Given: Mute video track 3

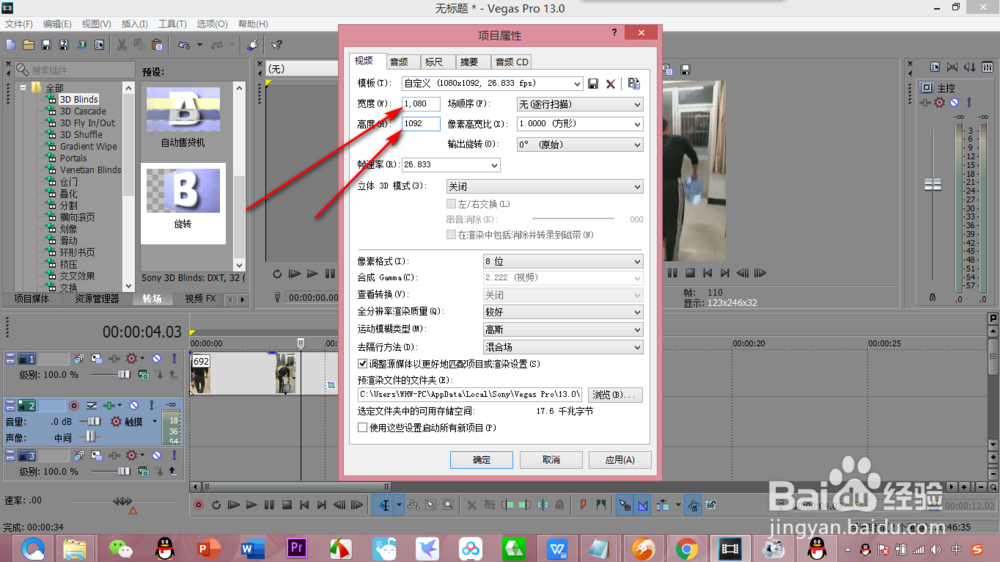Looking at the screenshot, I should [x=156, y=456].
